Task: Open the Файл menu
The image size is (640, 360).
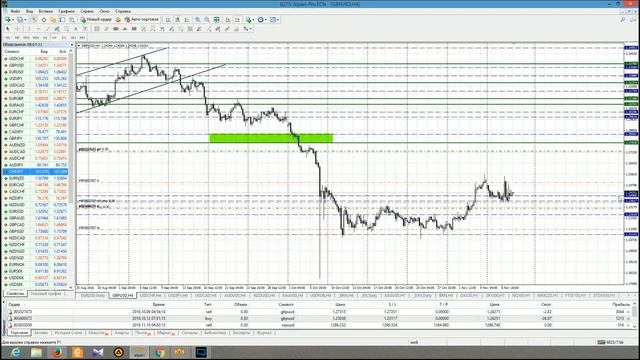Action: pyautogui.click(x=15, y=11)
